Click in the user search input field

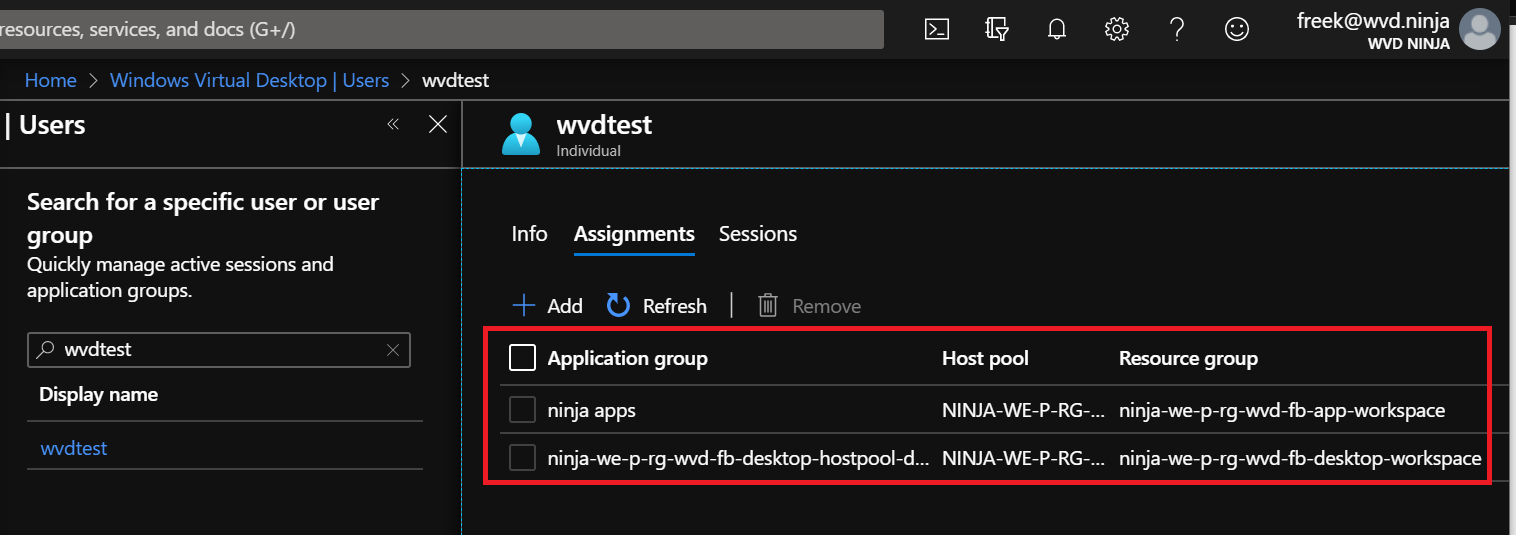pos(219,350)
